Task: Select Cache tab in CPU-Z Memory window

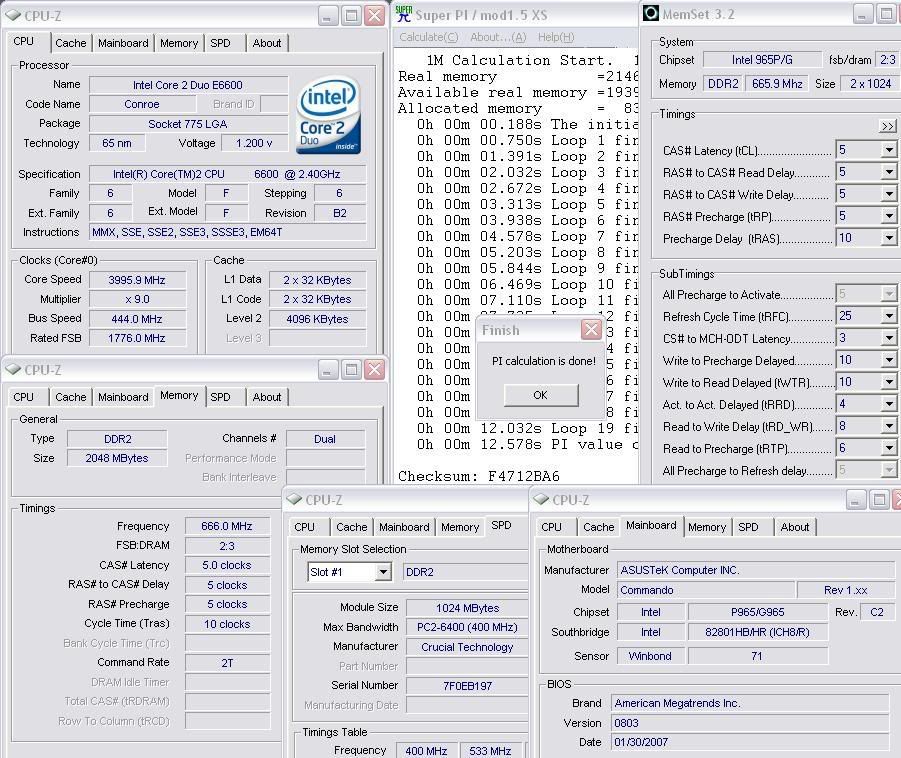Action: pos(71,397)
